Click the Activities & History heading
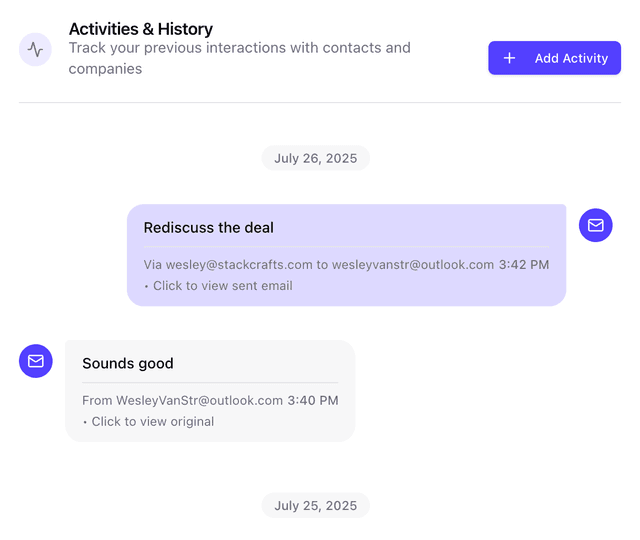 [141, 29]
